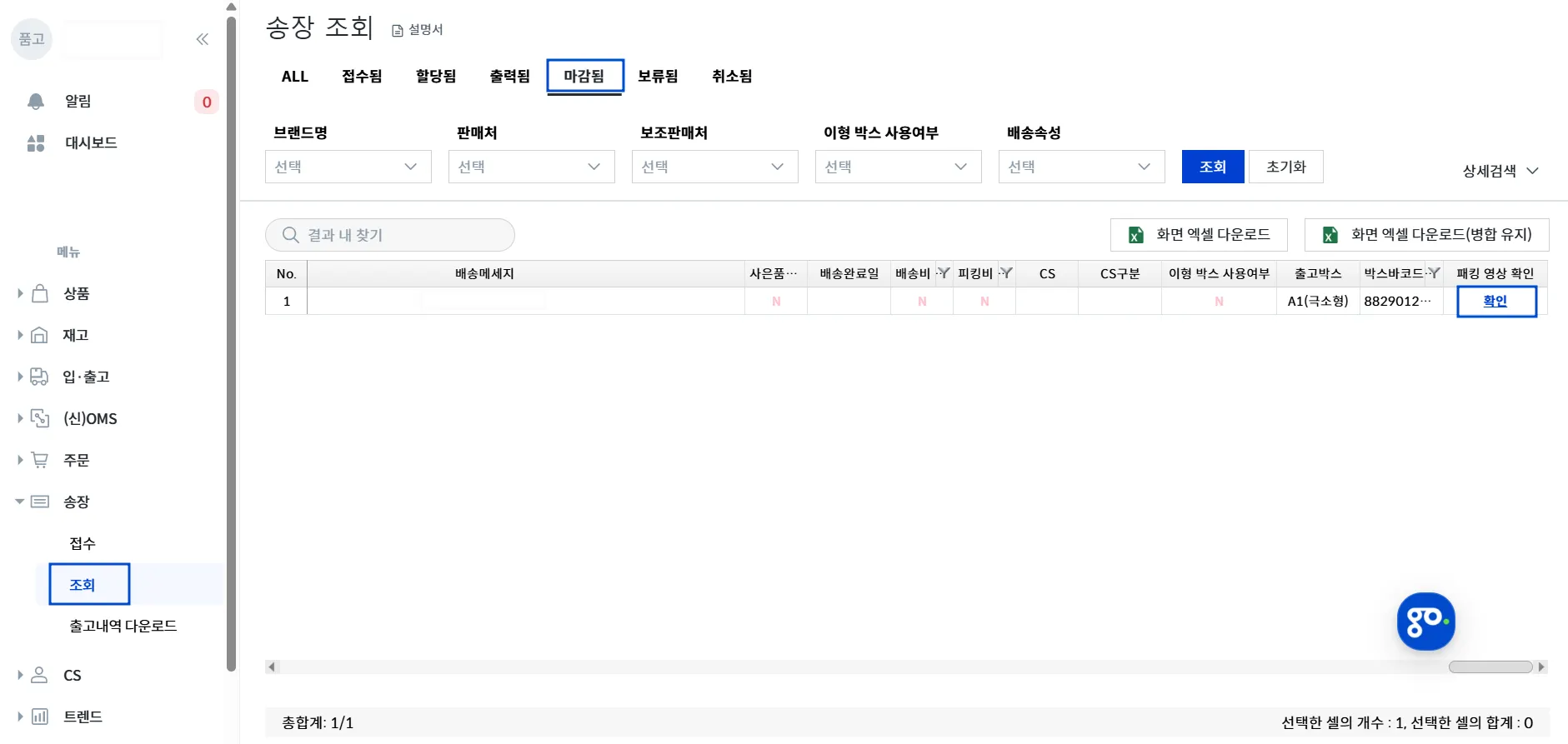
Task: Click the 출고박스 column header
Action: (1318, 273)
